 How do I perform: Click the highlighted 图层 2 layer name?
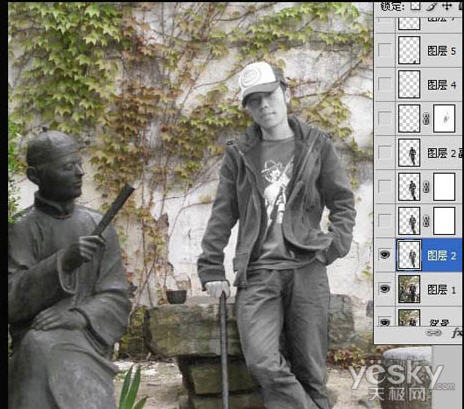click(442, 255)
